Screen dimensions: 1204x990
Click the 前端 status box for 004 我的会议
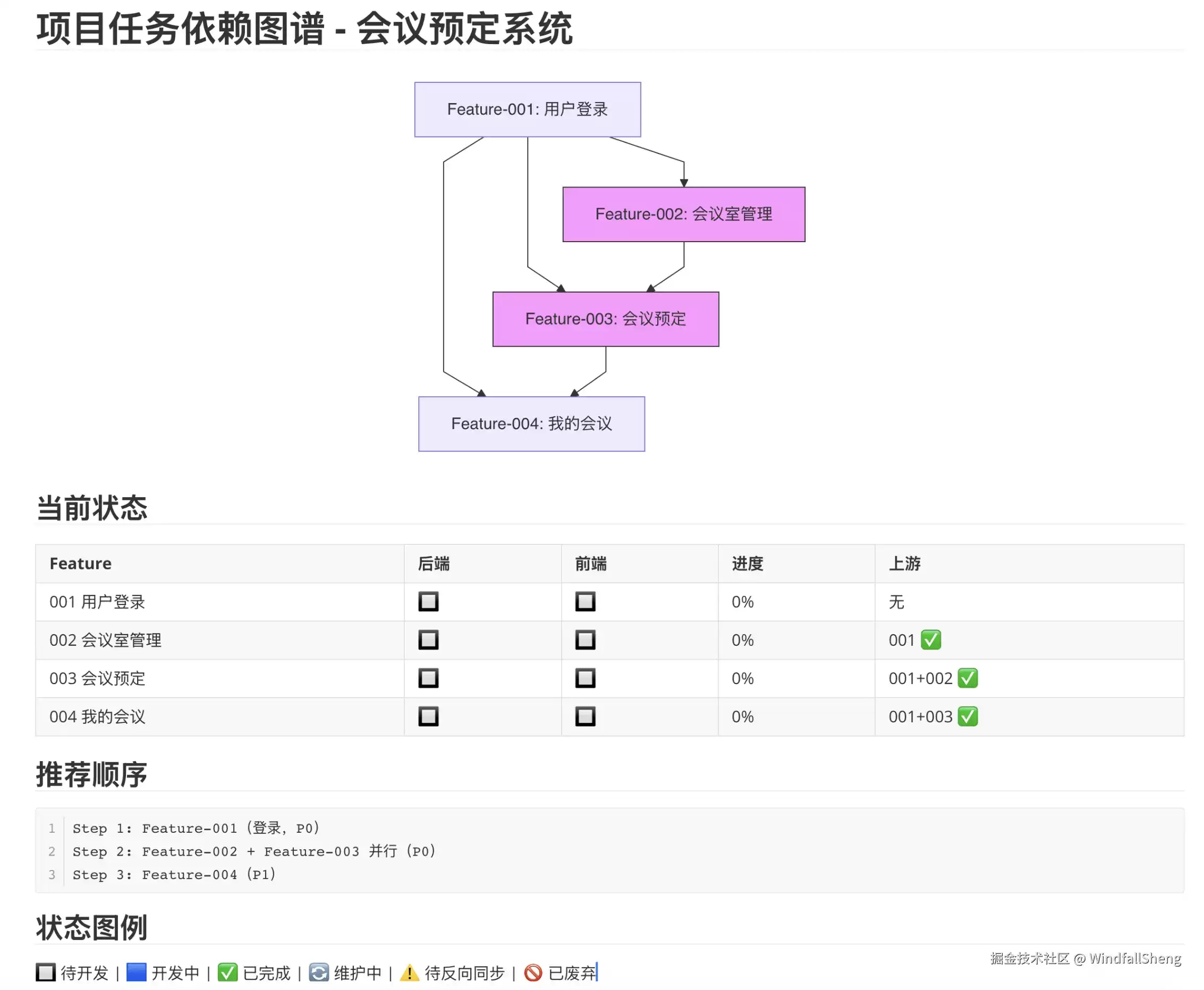click(585, 716)
